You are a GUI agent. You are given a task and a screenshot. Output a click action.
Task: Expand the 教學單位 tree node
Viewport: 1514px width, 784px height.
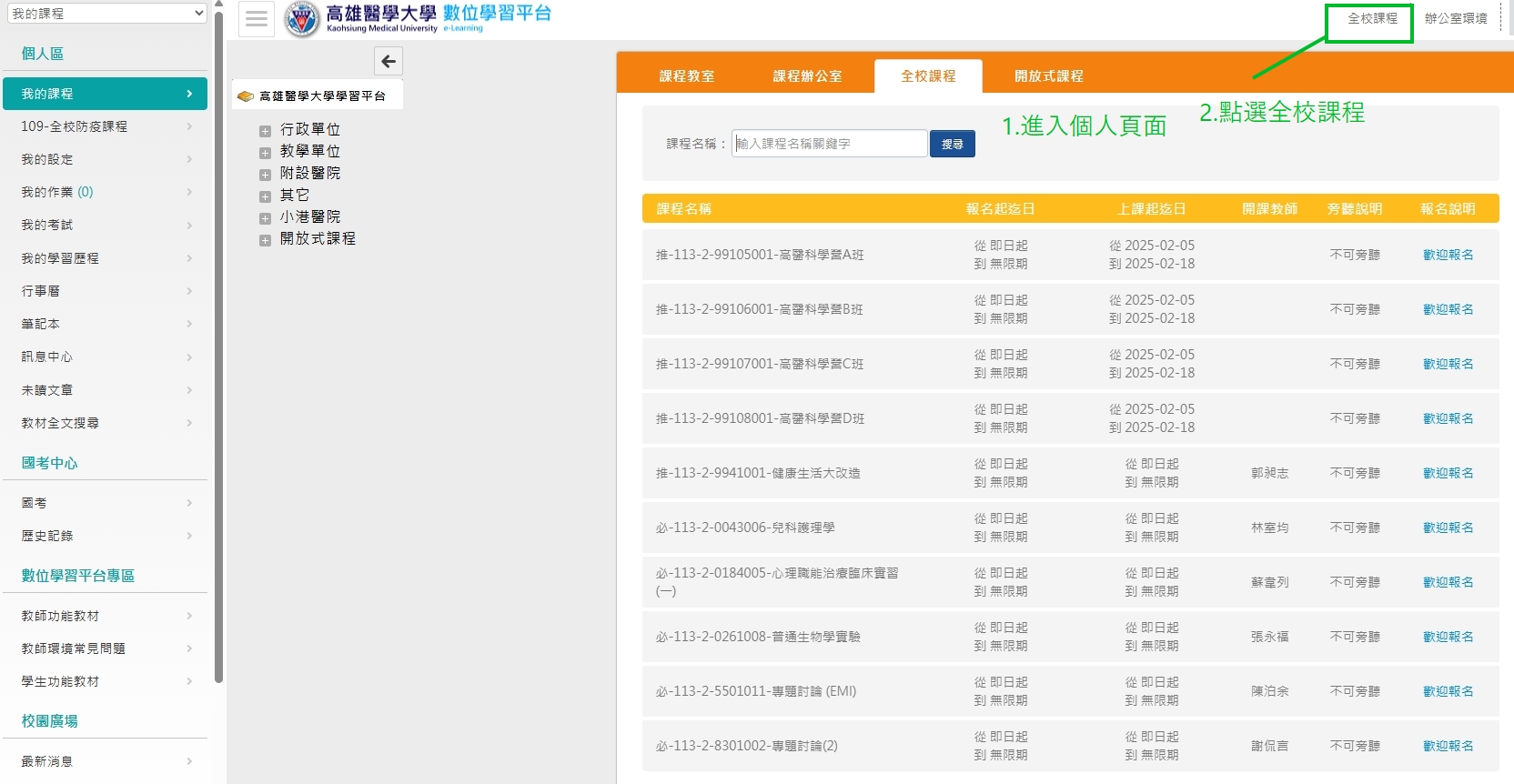[265, 153]
